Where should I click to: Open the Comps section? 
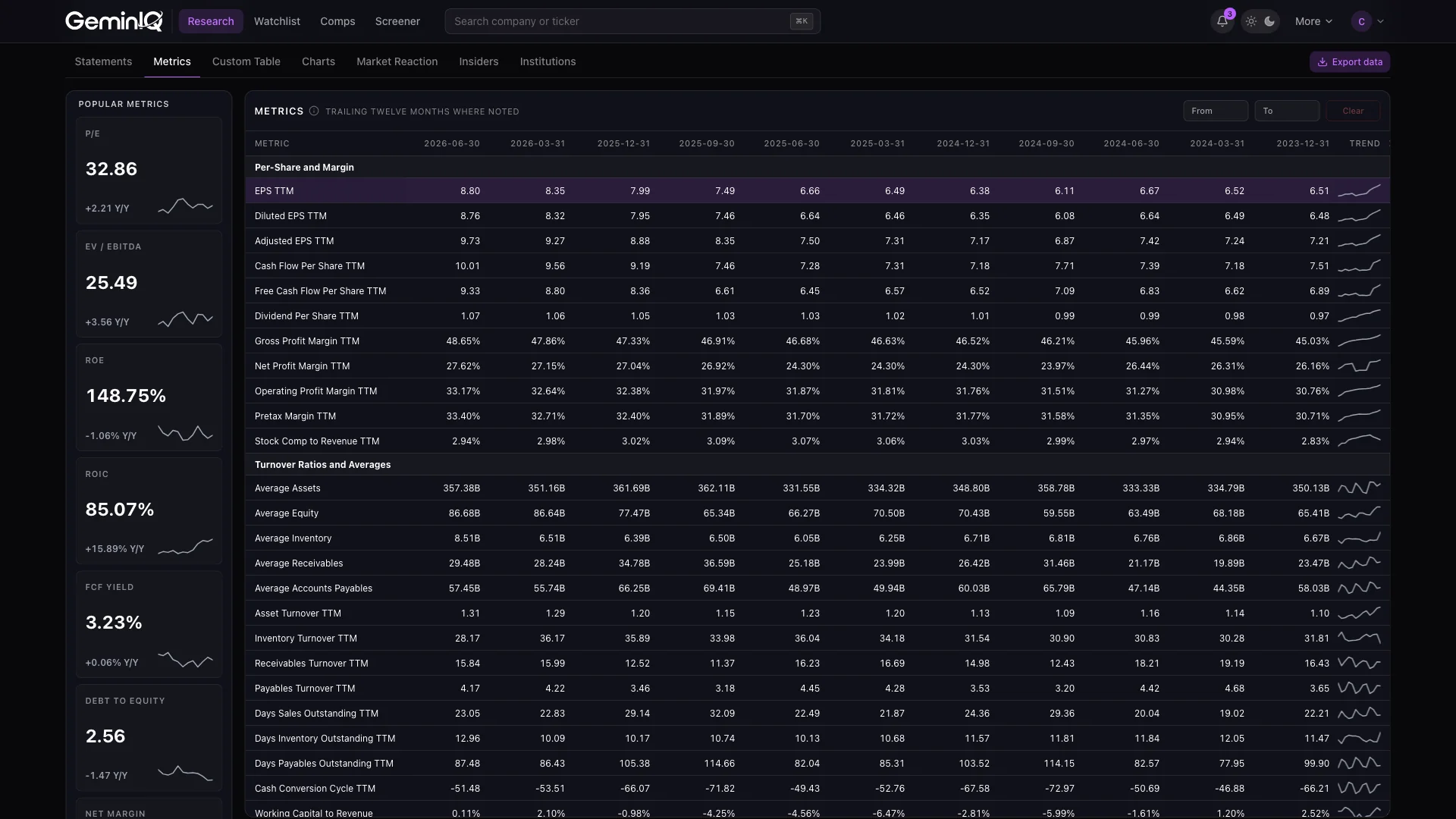pos(337,21)
